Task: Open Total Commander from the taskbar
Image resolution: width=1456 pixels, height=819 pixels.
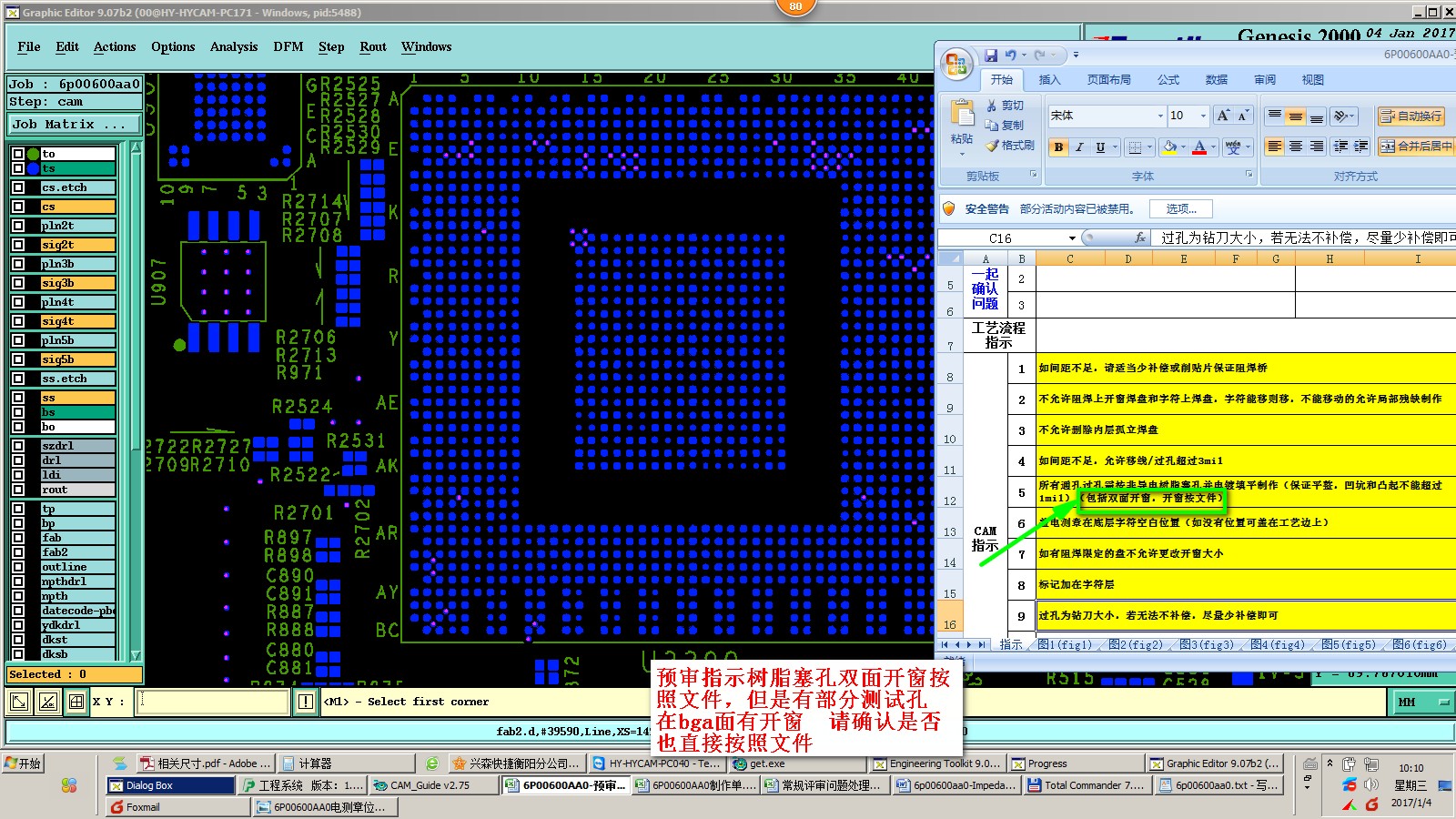Action: tap(1086, 785)
